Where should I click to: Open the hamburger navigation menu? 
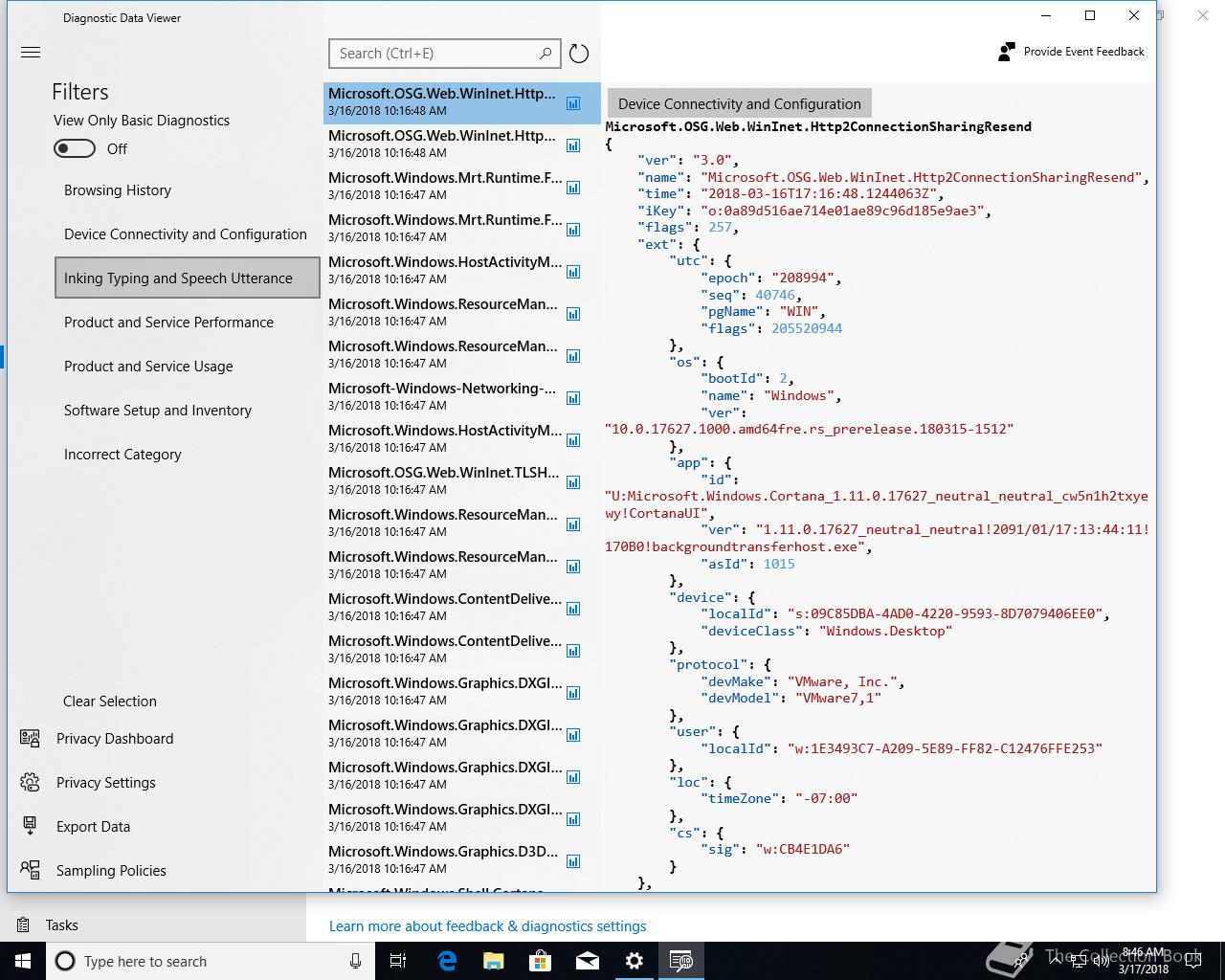point(31,53)
